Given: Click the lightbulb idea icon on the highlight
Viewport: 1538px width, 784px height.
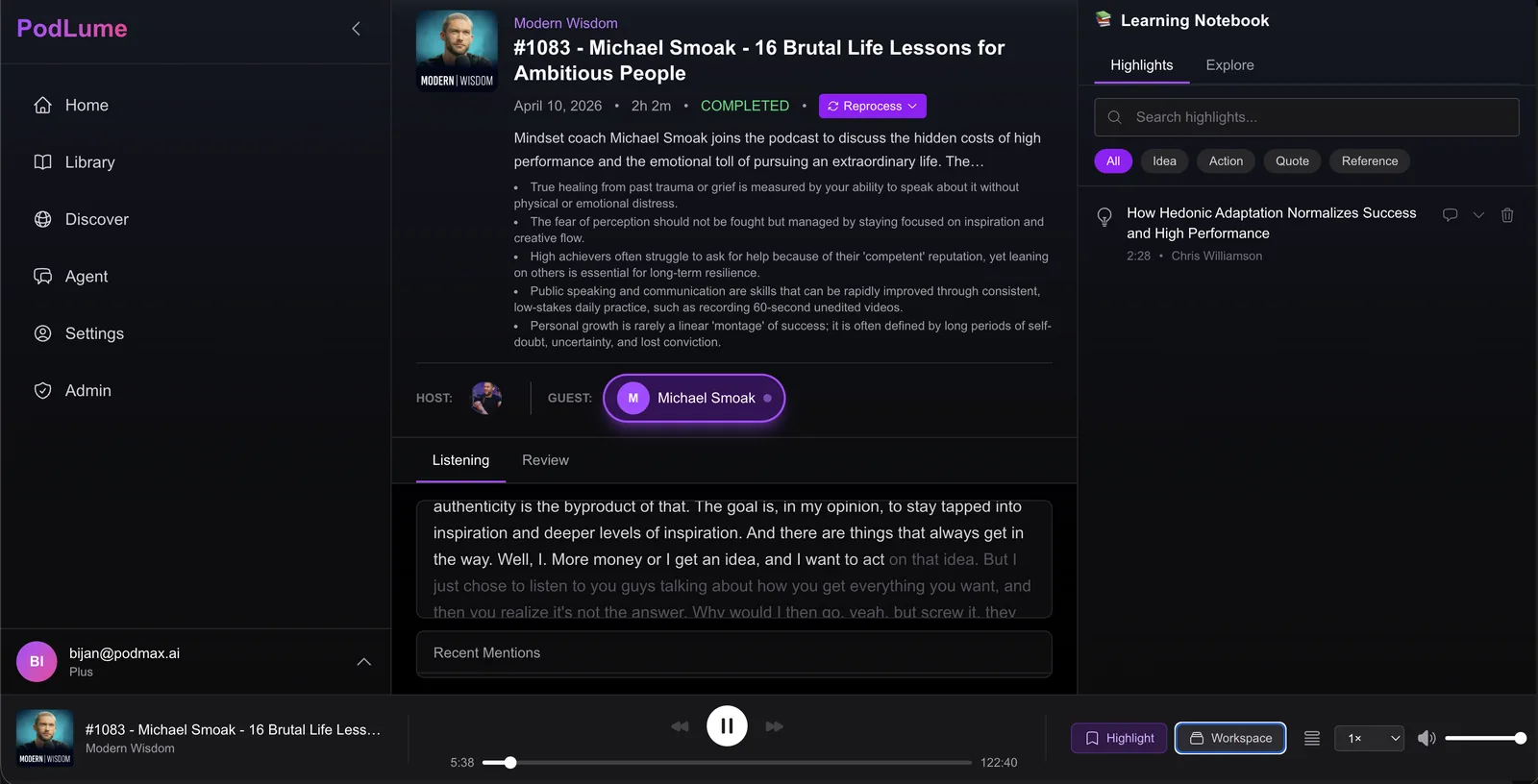Looking at the screenshot, I should [x=1104, y=217].
